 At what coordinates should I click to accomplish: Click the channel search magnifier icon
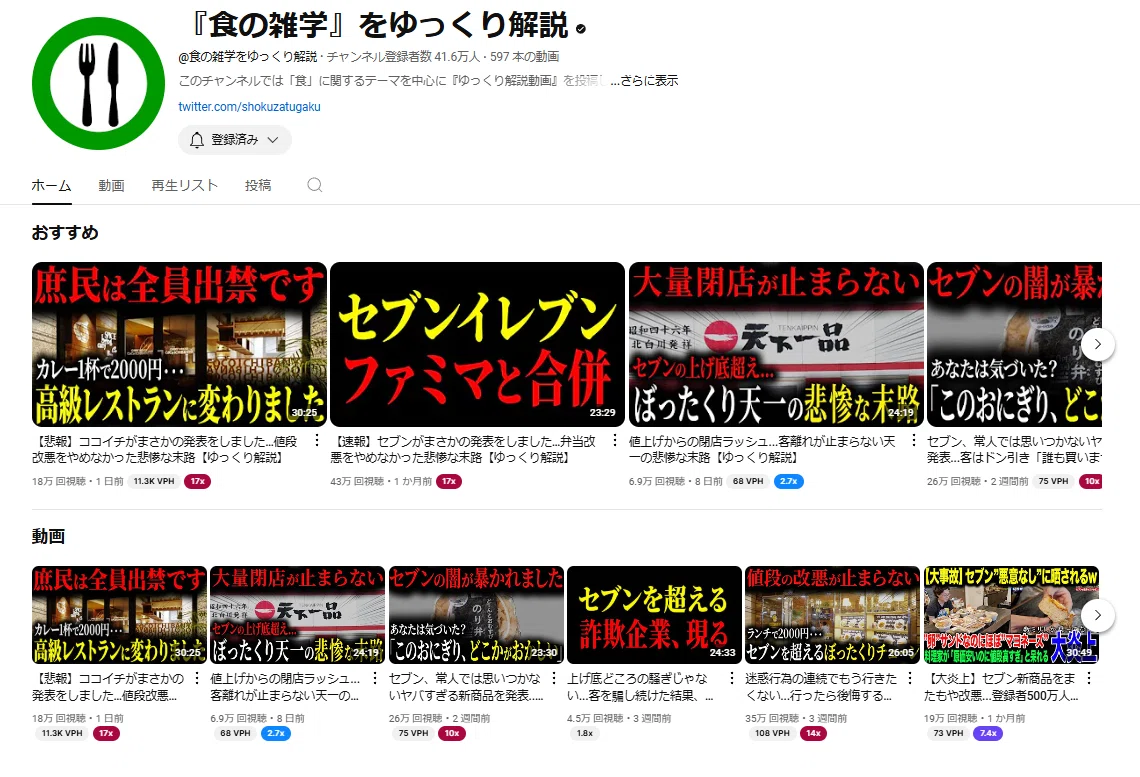pyautogui.click(x=315, y=185)
